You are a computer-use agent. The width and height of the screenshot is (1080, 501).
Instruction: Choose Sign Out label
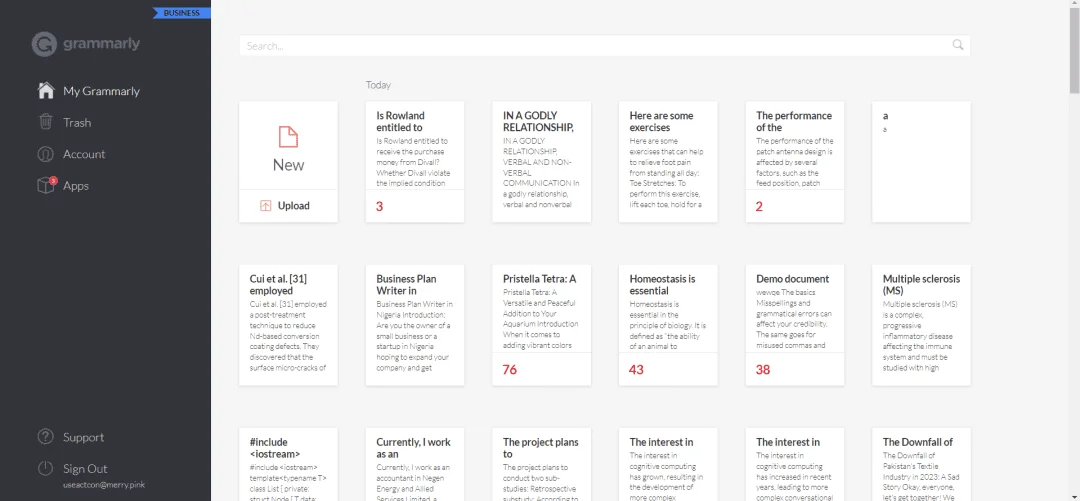[85, 469]
